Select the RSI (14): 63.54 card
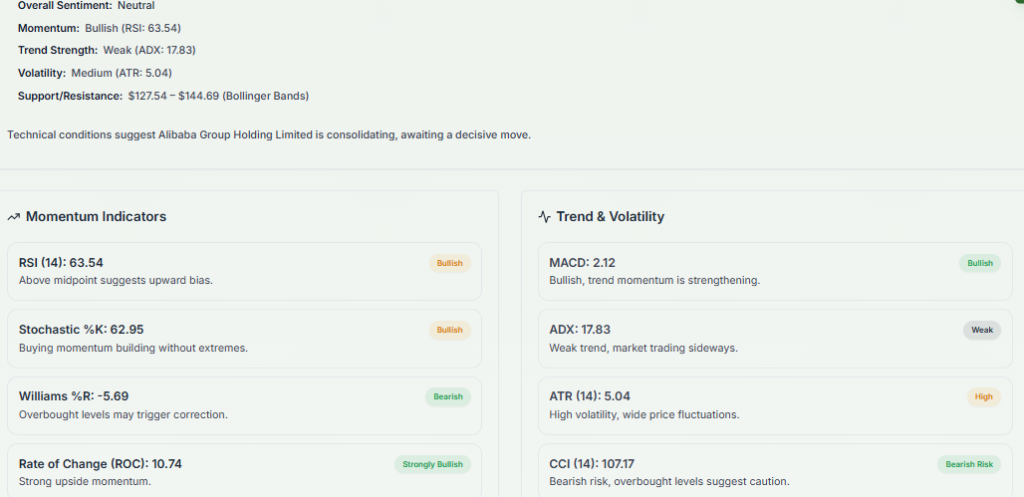Viewport: 1024px width, 497px height. [244, 272]
